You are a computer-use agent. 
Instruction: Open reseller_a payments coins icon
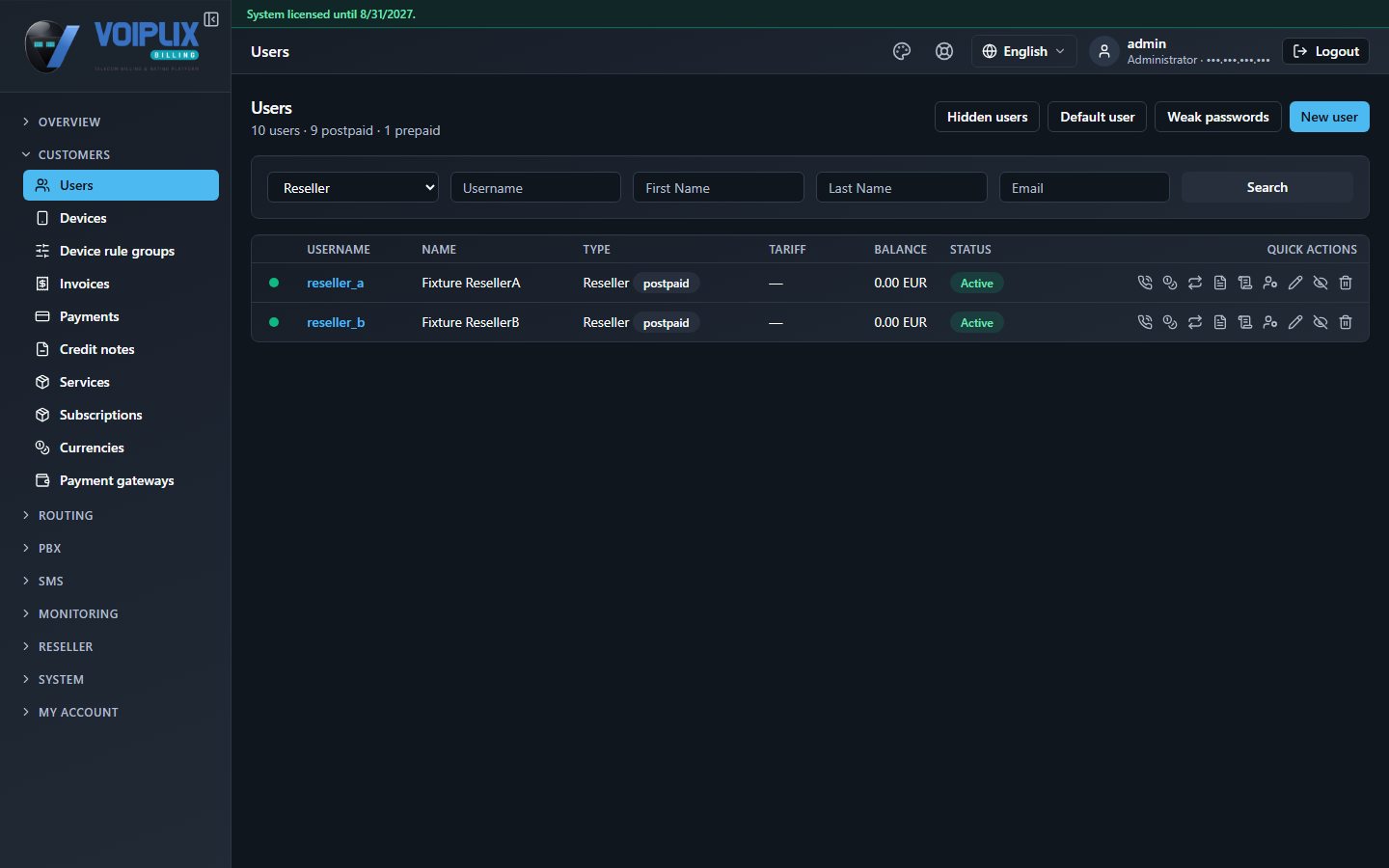tap(1170, 283)
